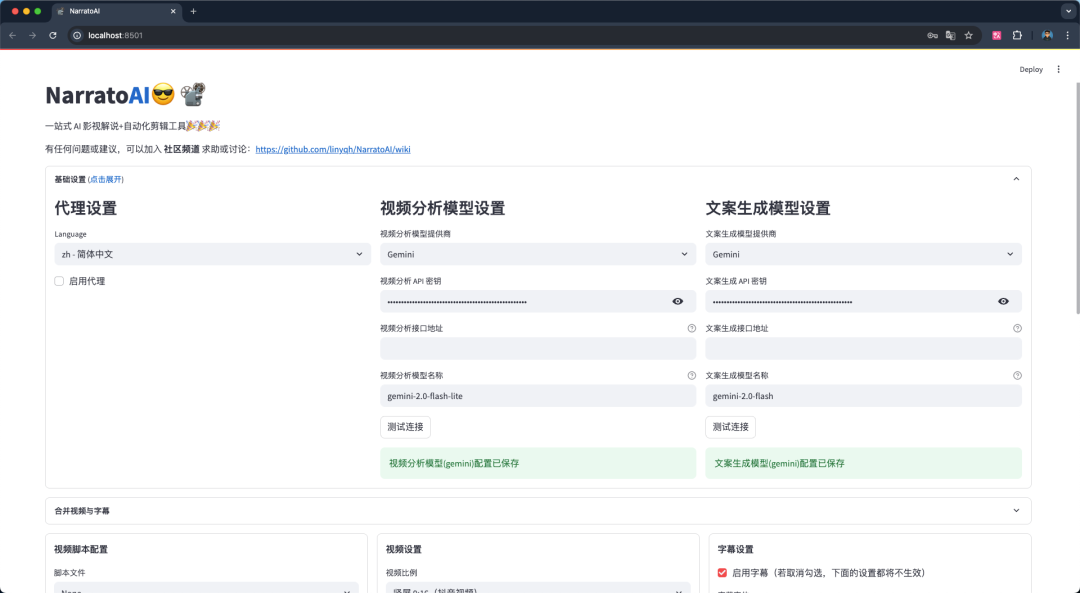
Task: Click the 字幕设置 heading
Action: pos(736,550)
